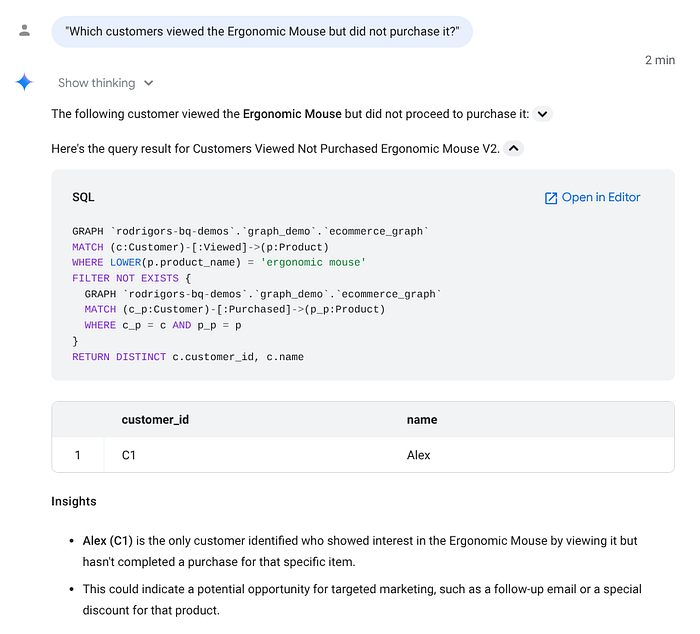
Task: Select the user question message bubble
Action: (262, 32)
